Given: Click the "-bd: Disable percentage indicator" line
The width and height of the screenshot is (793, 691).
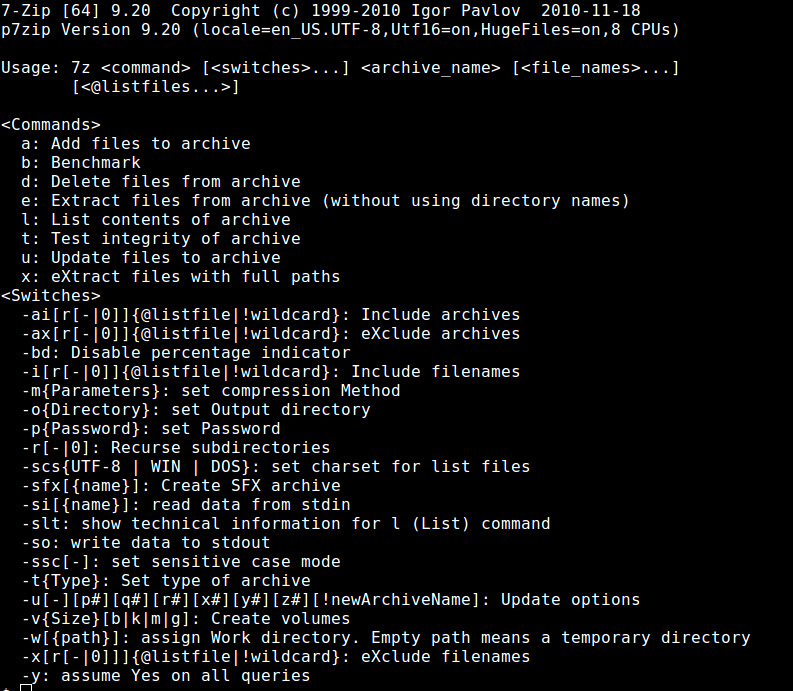Looking at the screenshot, I should click(x=185, y=353).
